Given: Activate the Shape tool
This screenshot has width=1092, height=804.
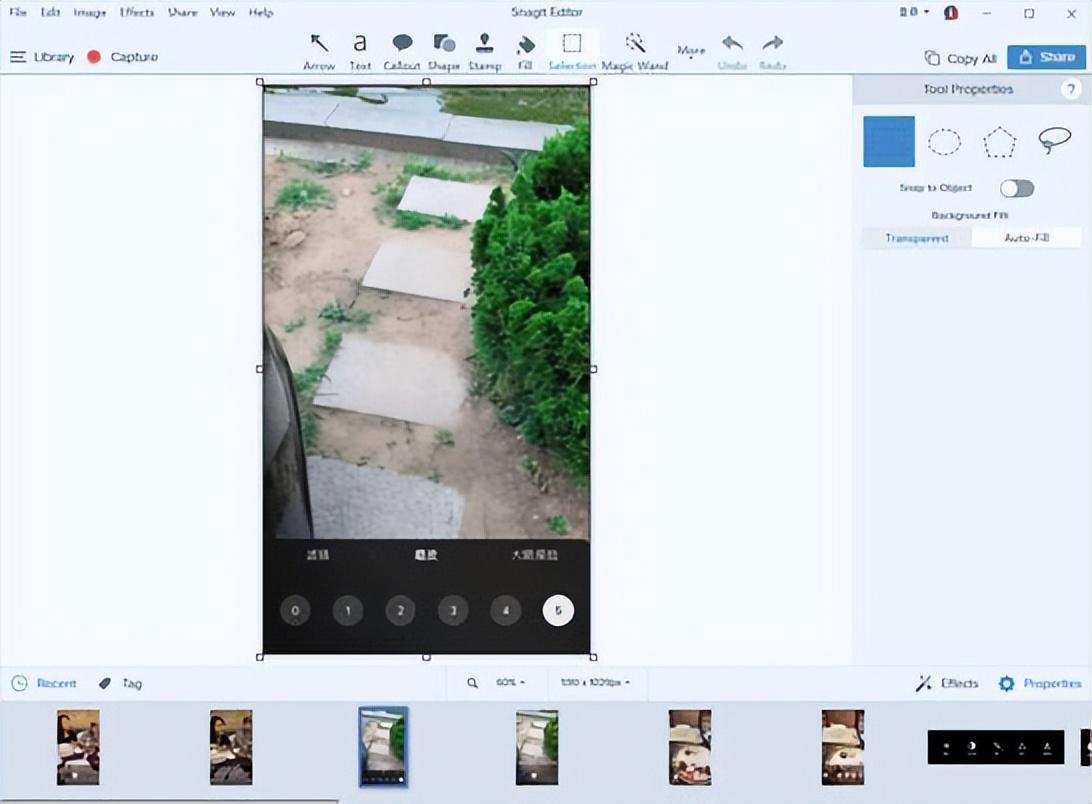Looking at the screenshot, I should [x=444, y=52].
